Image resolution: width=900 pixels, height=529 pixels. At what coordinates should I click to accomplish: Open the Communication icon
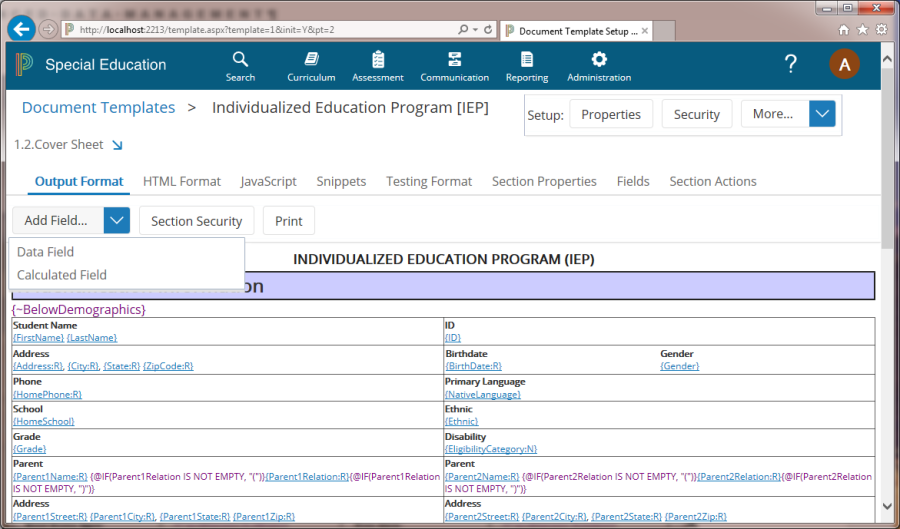[x=454, y=60]
